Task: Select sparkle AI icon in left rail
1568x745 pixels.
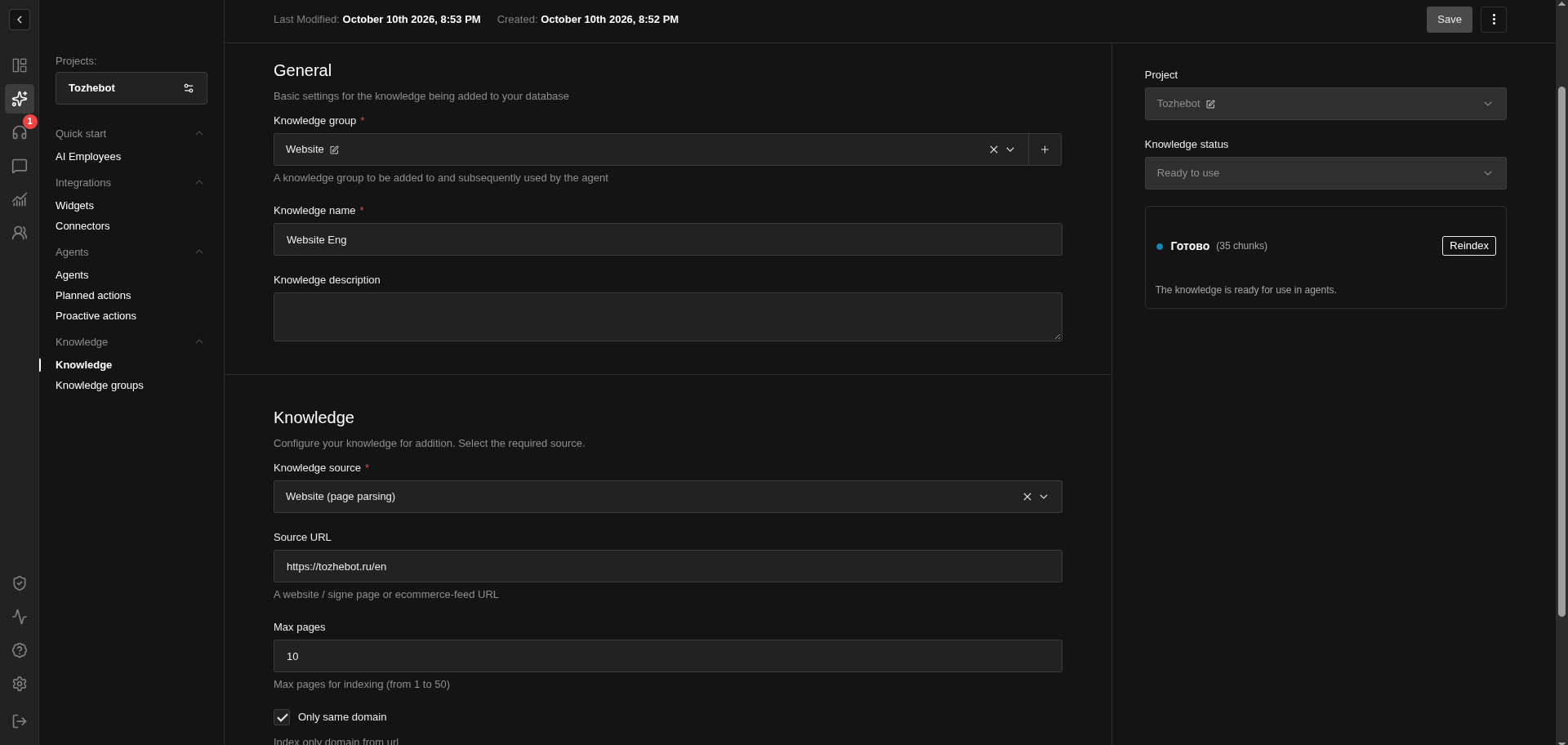Action: (x=20, y=99)
